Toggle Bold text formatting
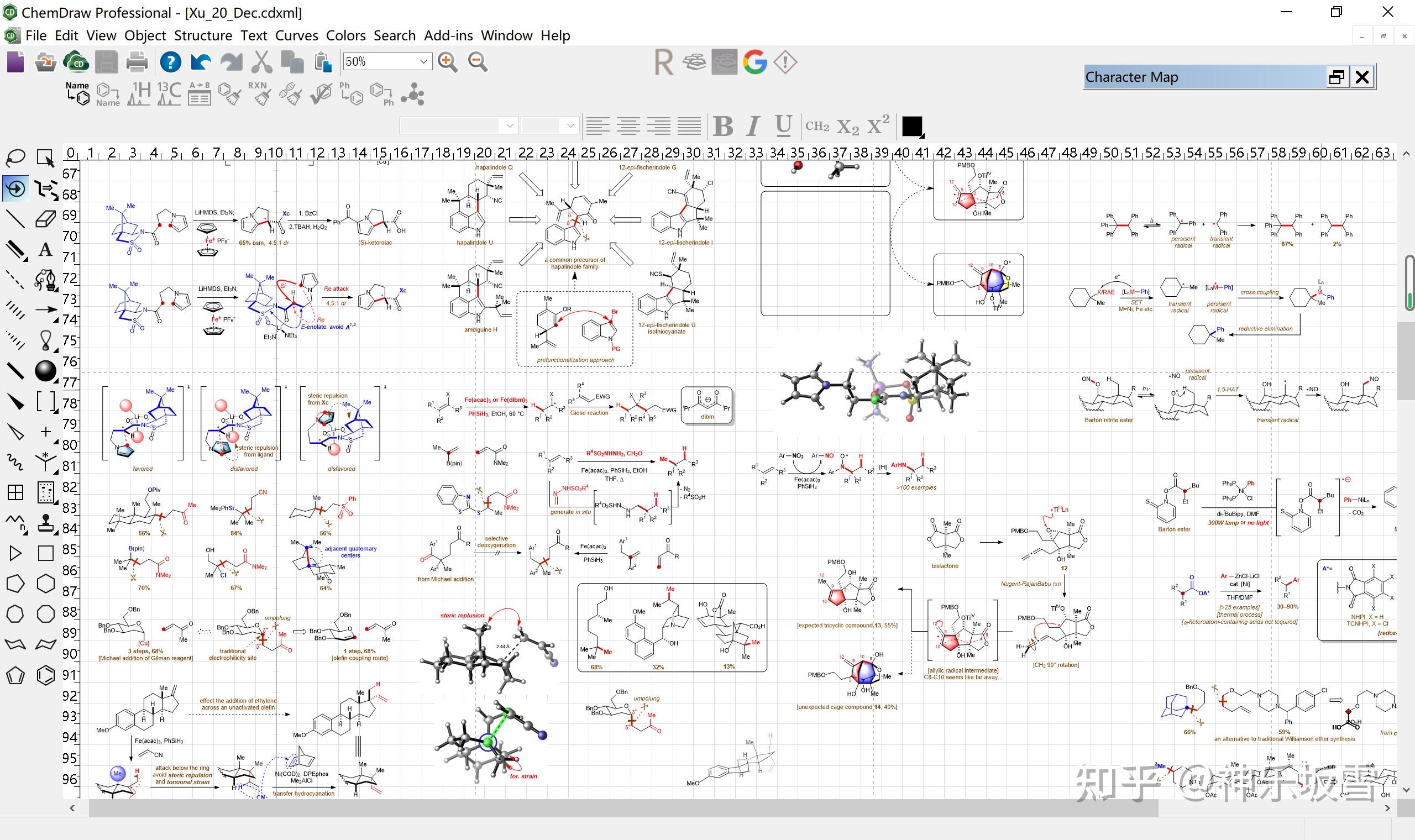Screen dimensions: 1415x840 click(723, 125)
